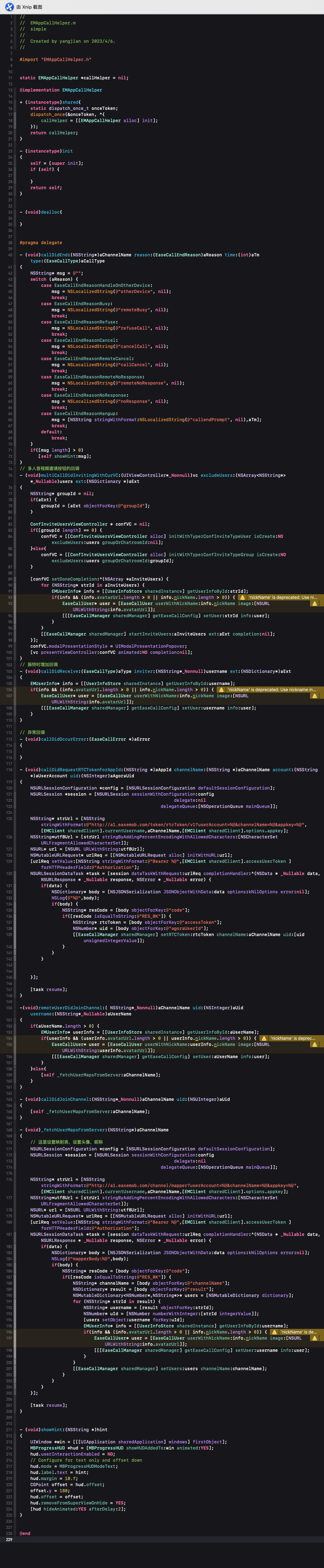The height and width of the screenshot is (1568, 324).
Task: Click the EMAppCallHelper.h import statement
Action: 55,60
